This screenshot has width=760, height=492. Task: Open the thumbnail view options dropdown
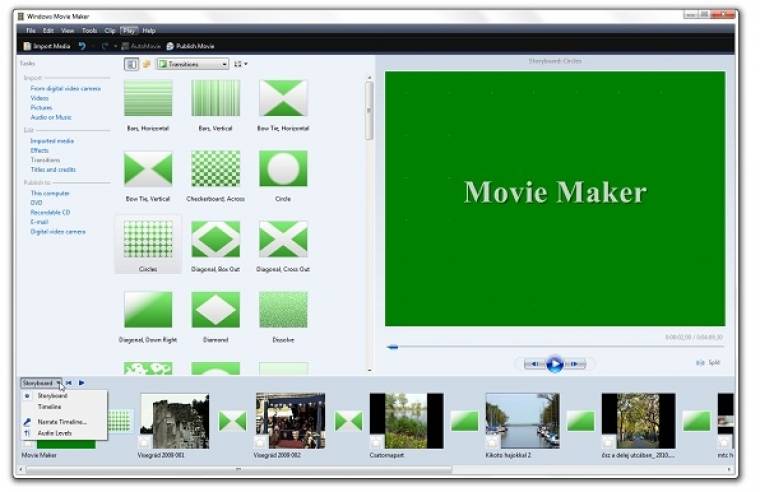click(240, 64)
